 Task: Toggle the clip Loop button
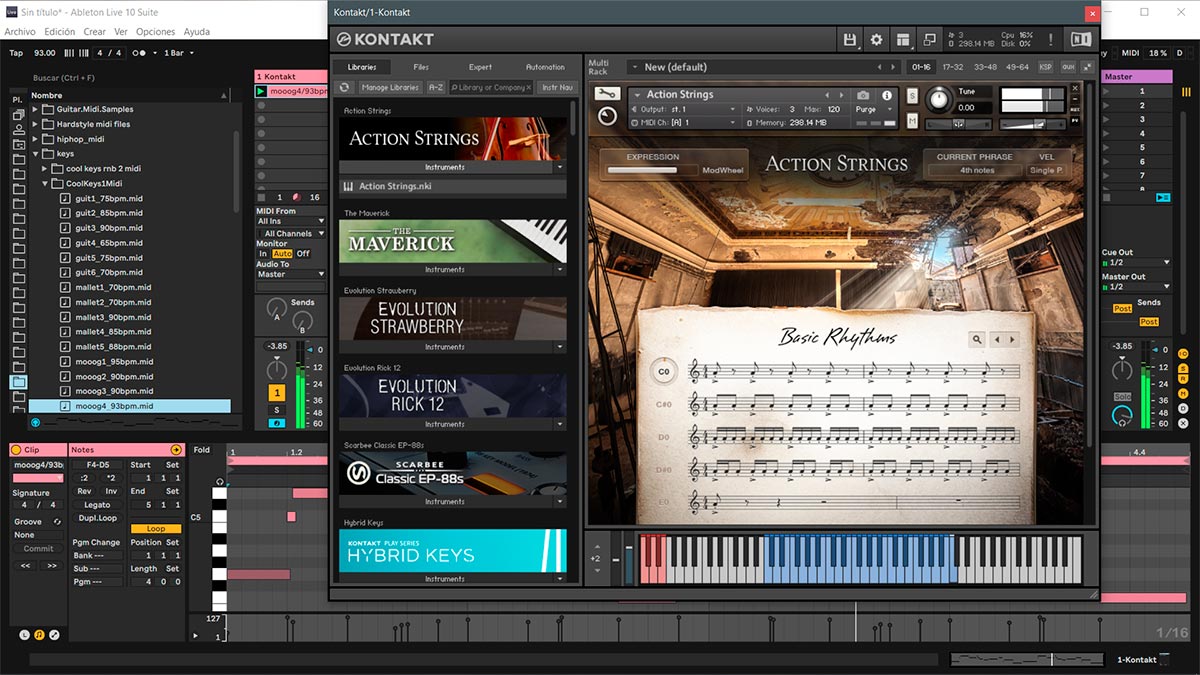coord(156,529)
